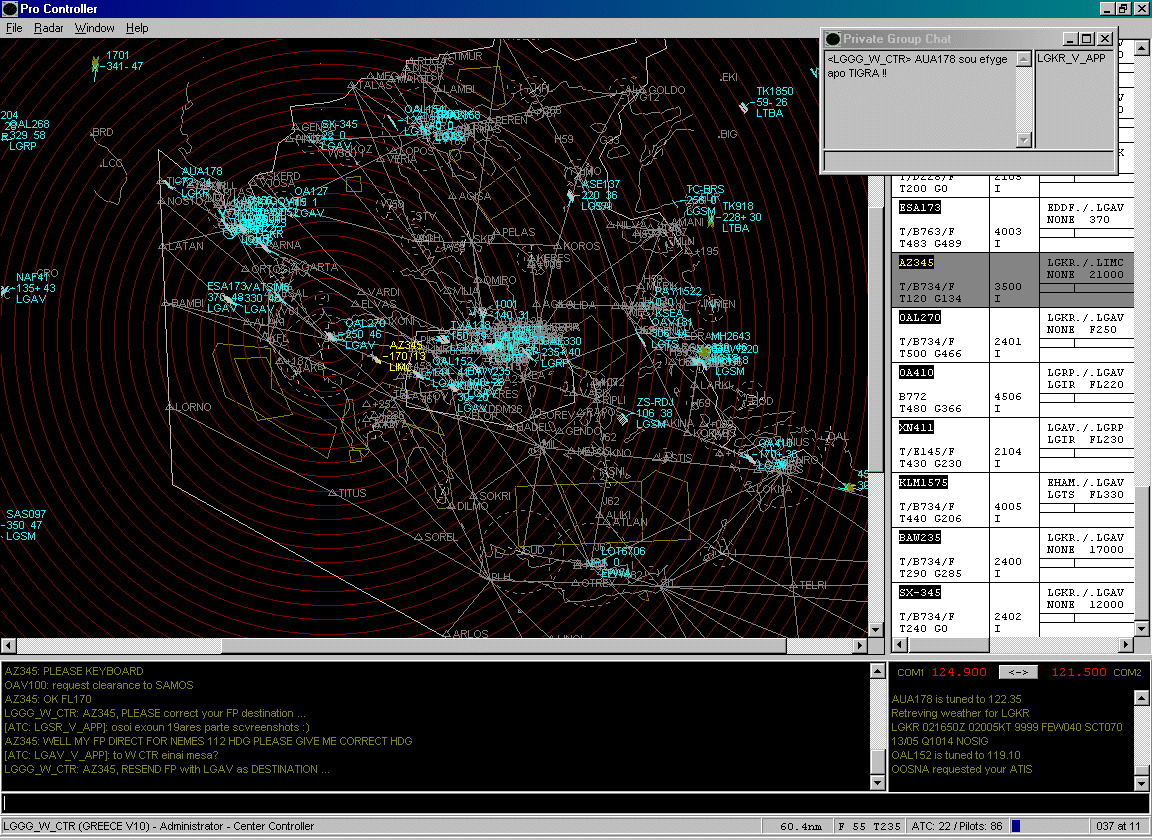Click the COM2 frequency 121.500
This screenshot has width=1152, height=840.
click(1079, 672)
